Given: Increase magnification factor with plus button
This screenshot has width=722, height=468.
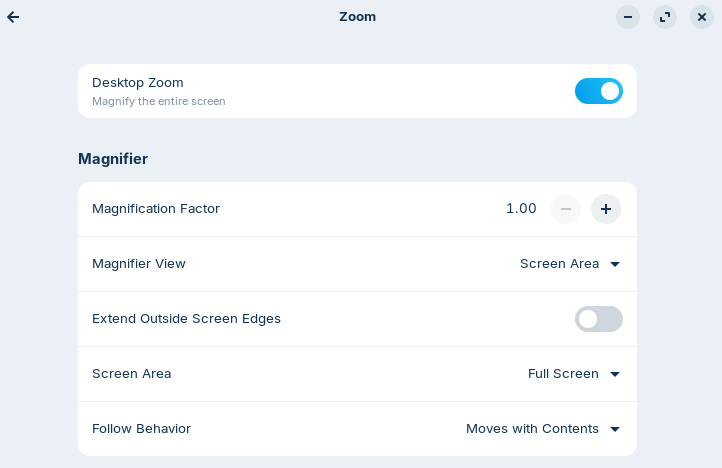Looking at the screenshot, I should 606,209.
